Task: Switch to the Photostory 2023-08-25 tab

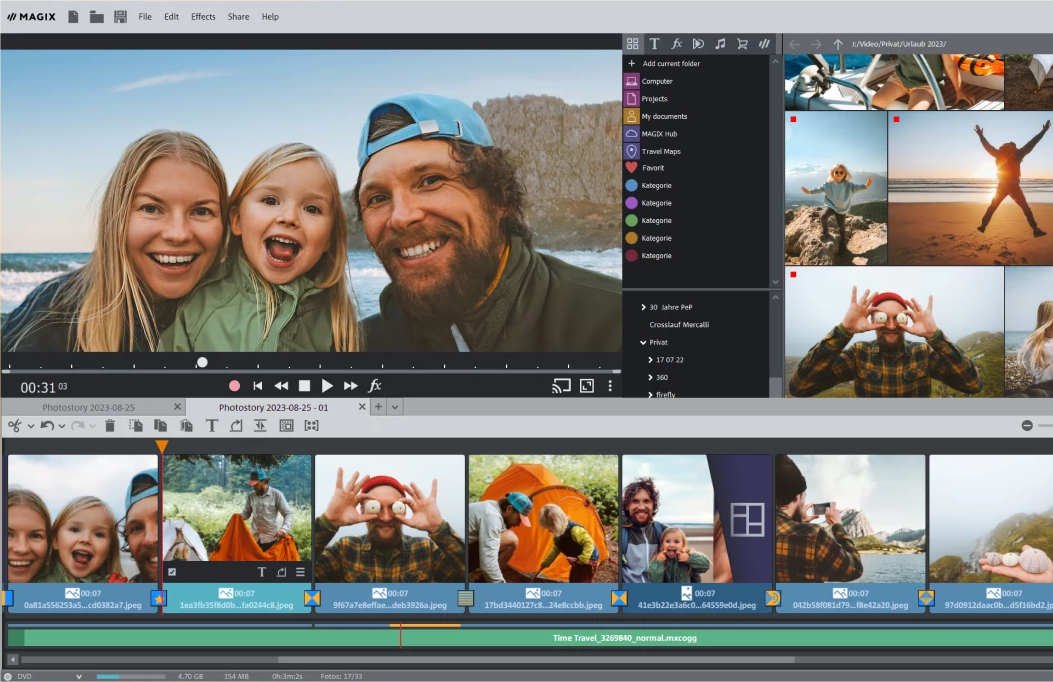Action: [88, 408]
